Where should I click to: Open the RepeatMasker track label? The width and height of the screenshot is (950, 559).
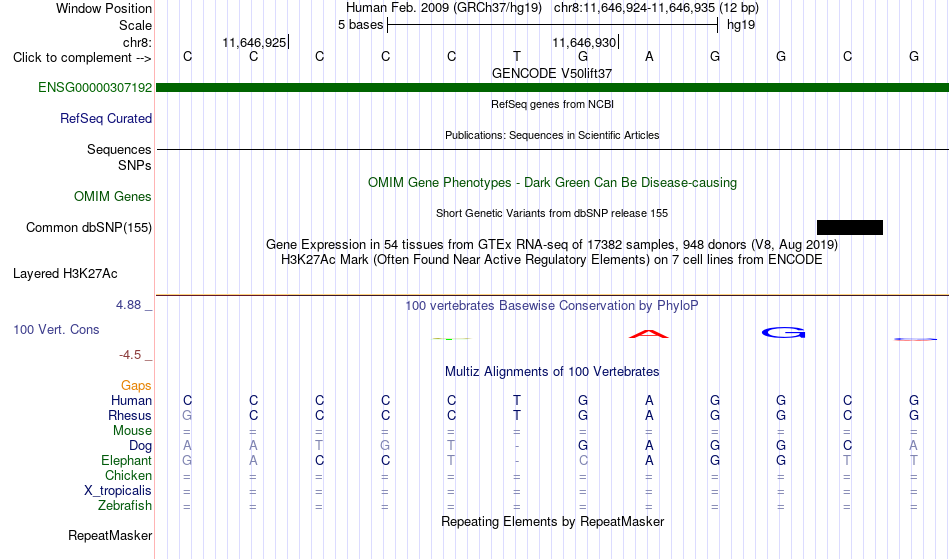[110, 535]
